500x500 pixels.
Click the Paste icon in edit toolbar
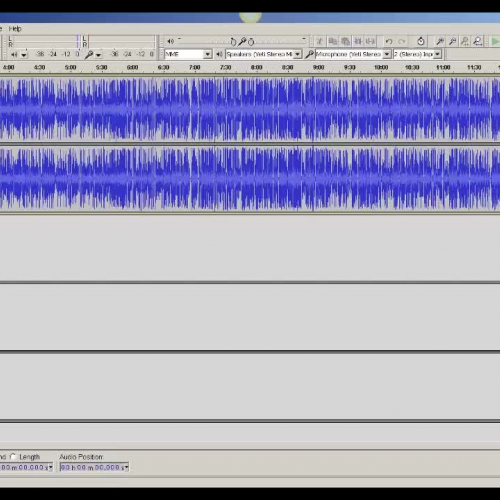345,41
